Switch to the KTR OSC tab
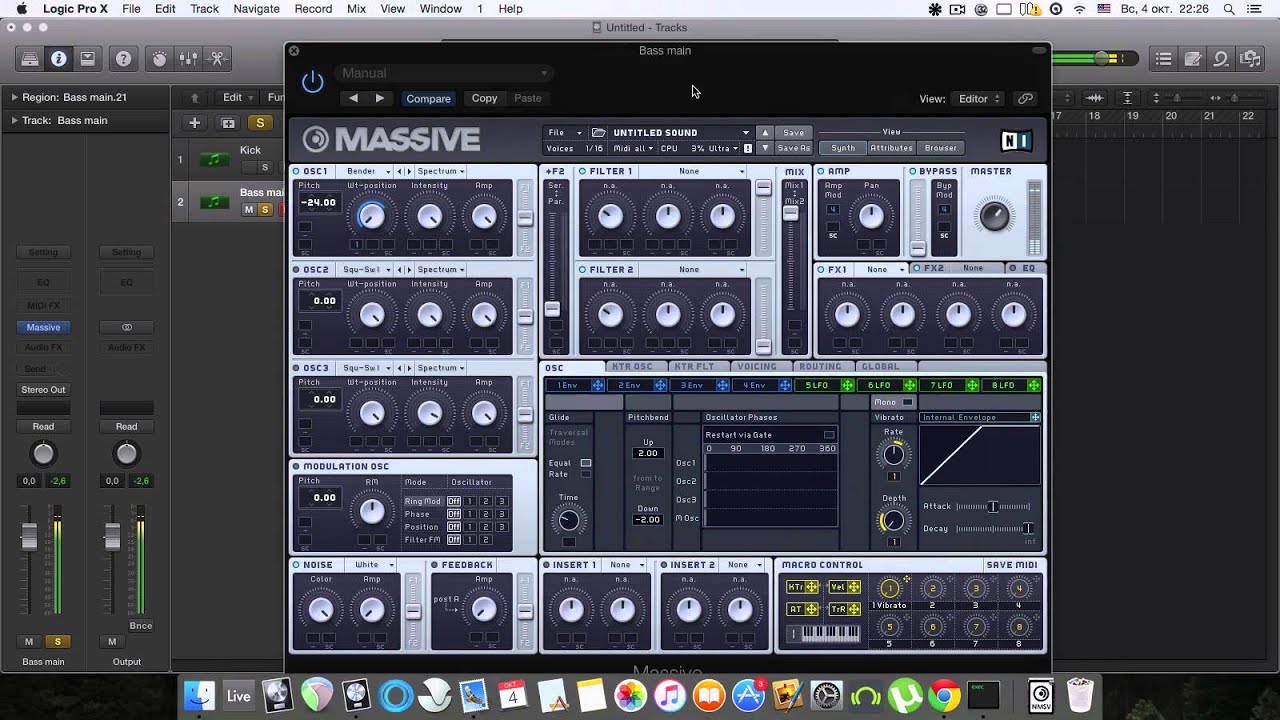The height and width of the screenshot is (720, 1280). (632, 367)
